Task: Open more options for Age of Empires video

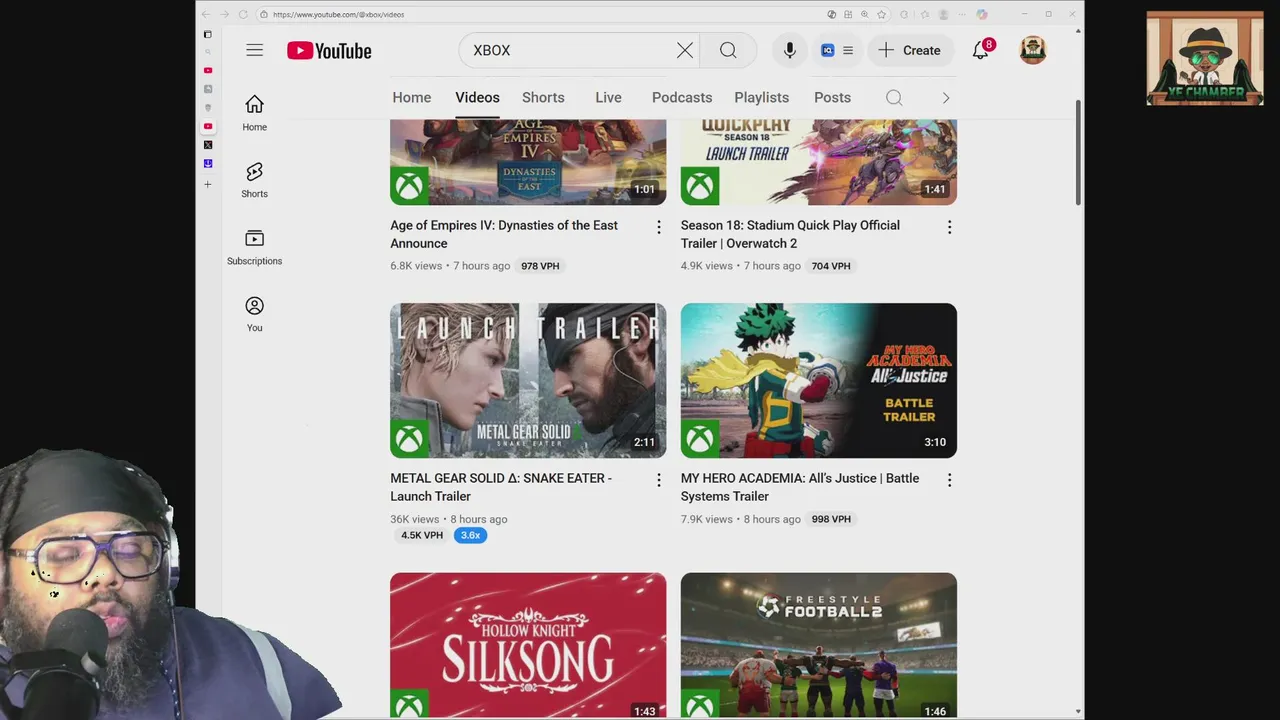Action: (658, 227)
